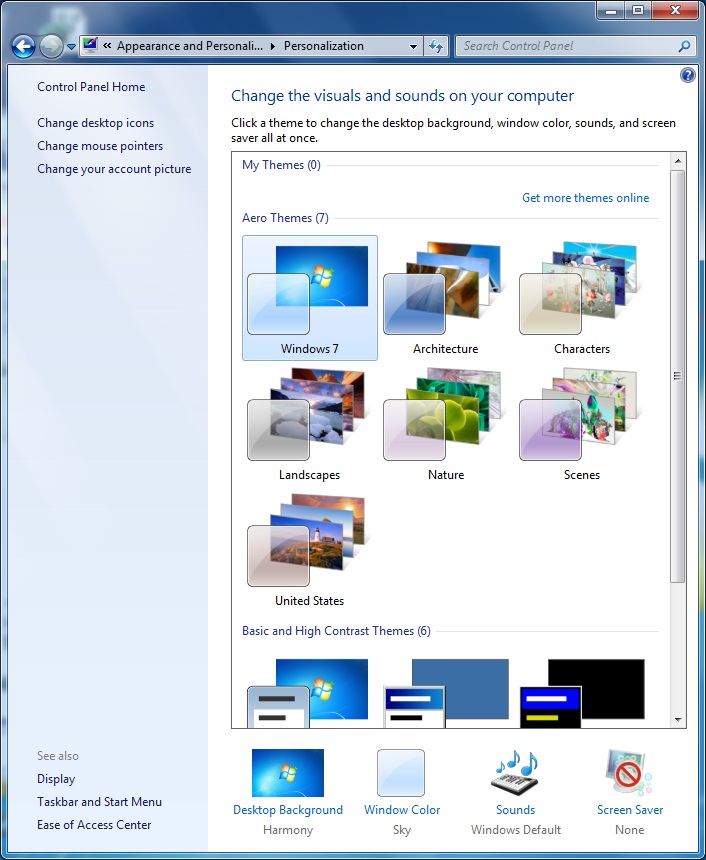
Task: Click Basic and High Contrast Themes header
Action: pos(336,631)
